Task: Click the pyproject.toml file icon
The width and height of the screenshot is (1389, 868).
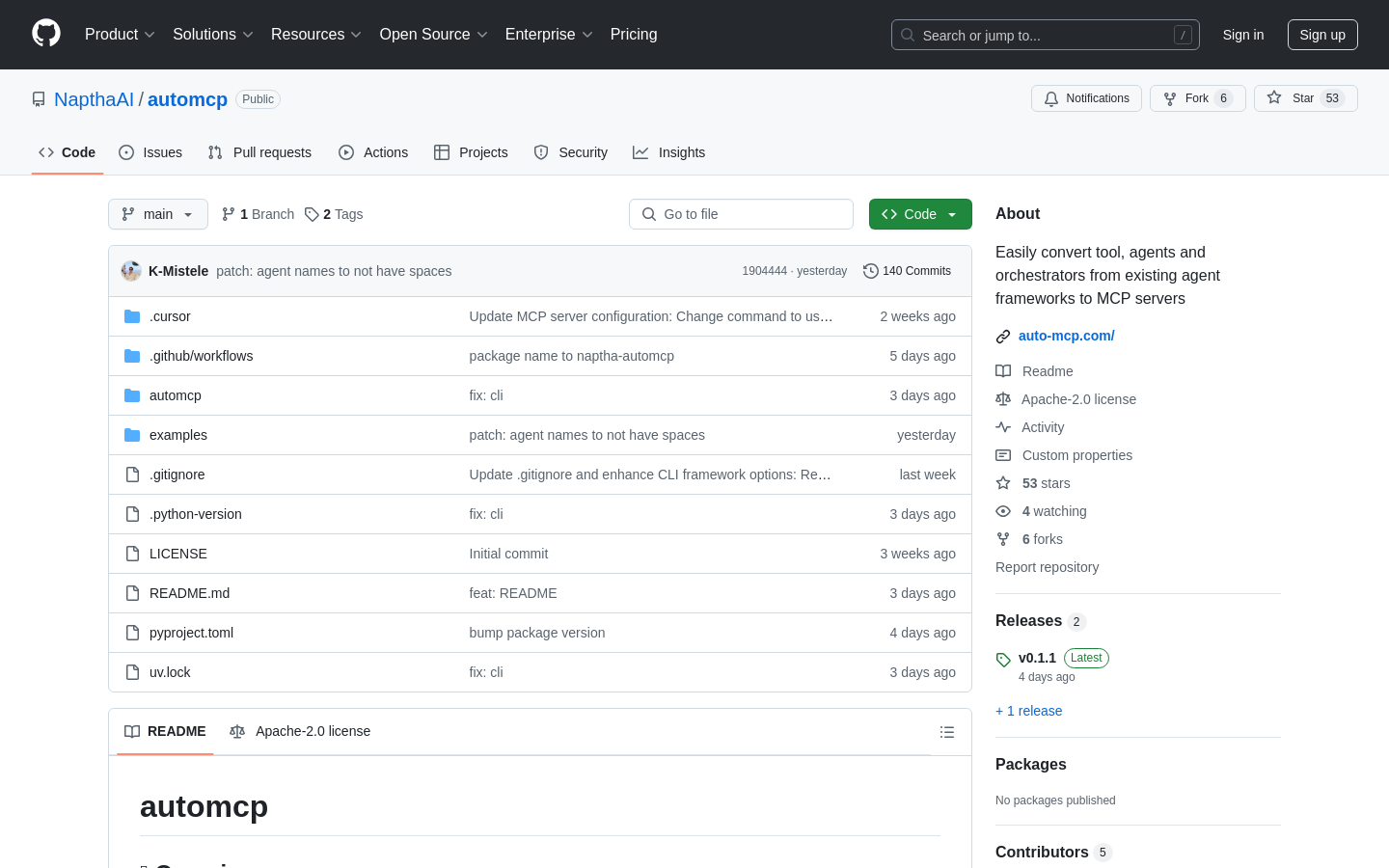Action: pos(132,633)
